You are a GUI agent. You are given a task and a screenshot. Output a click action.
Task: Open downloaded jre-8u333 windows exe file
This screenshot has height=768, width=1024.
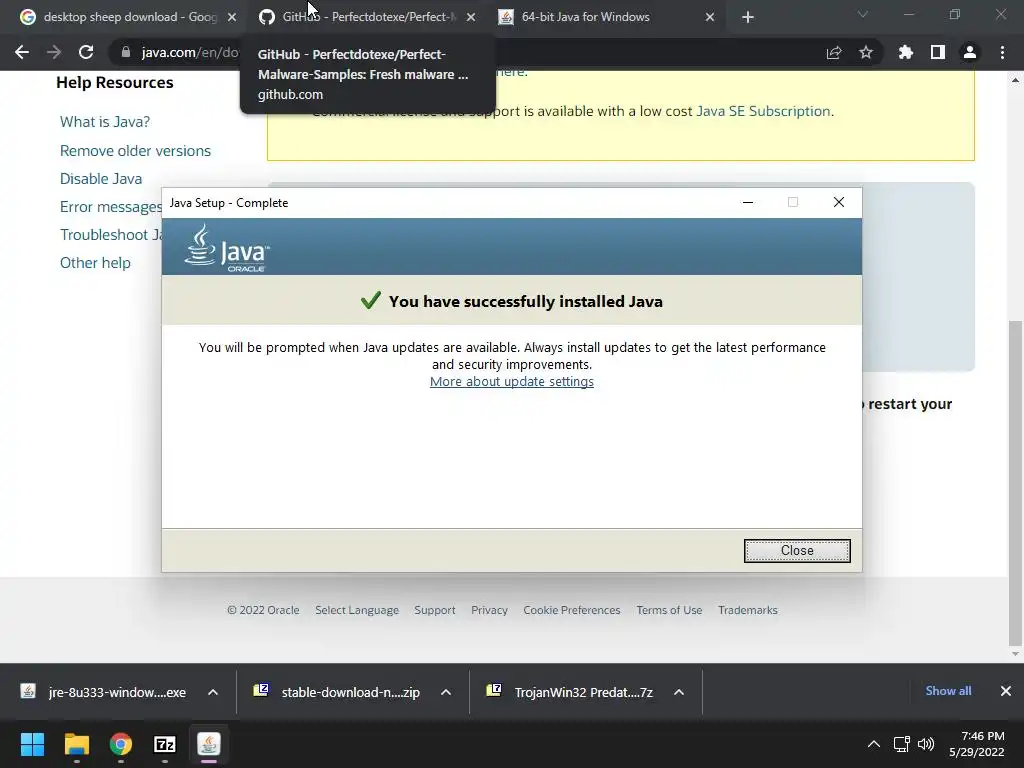117,692
